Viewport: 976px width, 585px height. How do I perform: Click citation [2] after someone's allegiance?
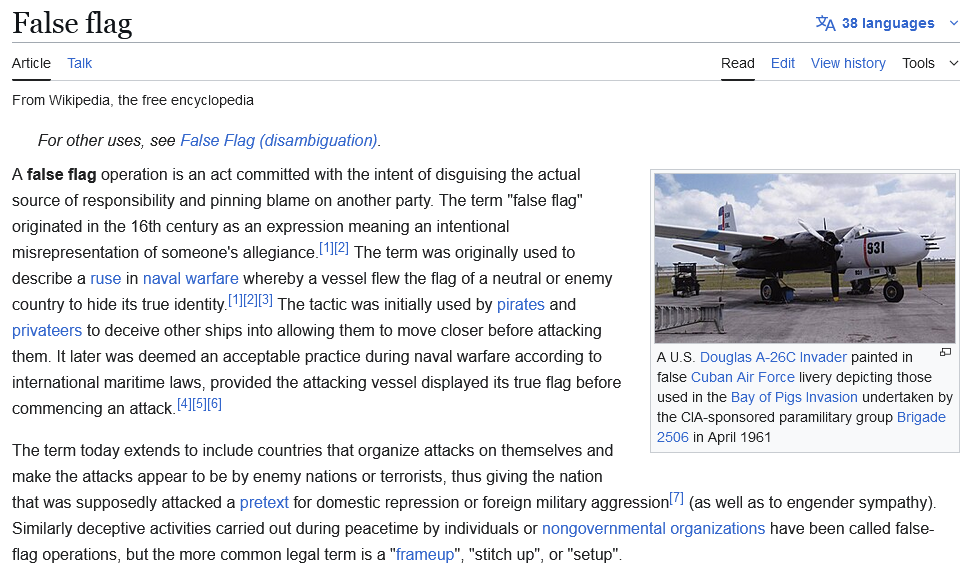(341, 248)
